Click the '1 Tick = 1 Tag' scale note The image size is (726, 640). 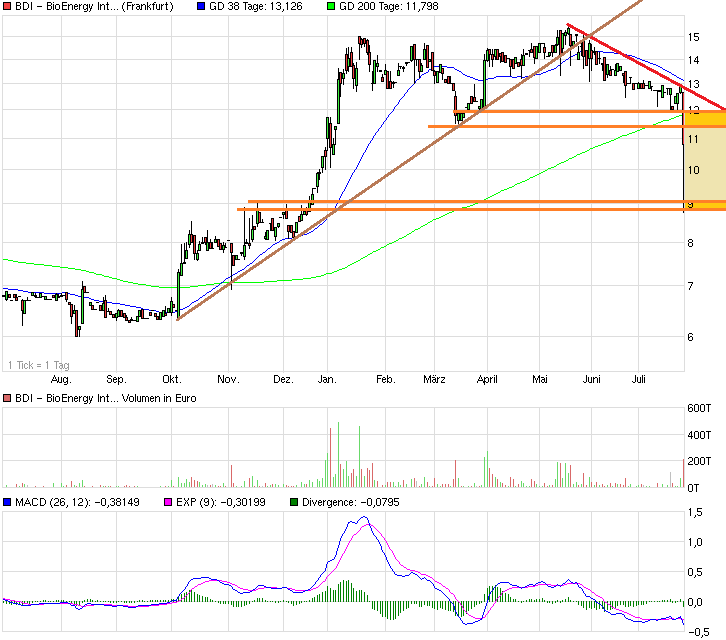38,364
